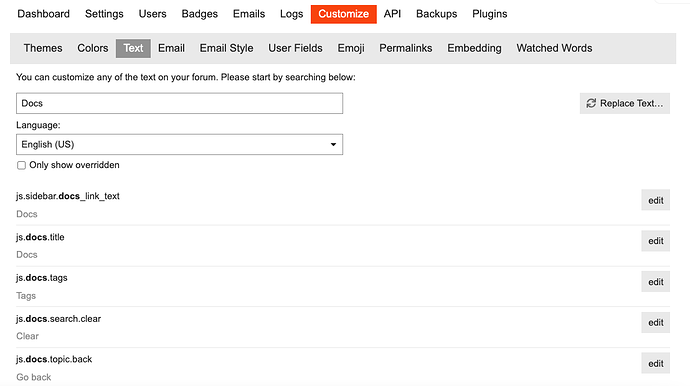Viewport: 690px width, 386px height.
Task: Open the Email sub-tab
Action: [x=171, y=48]
